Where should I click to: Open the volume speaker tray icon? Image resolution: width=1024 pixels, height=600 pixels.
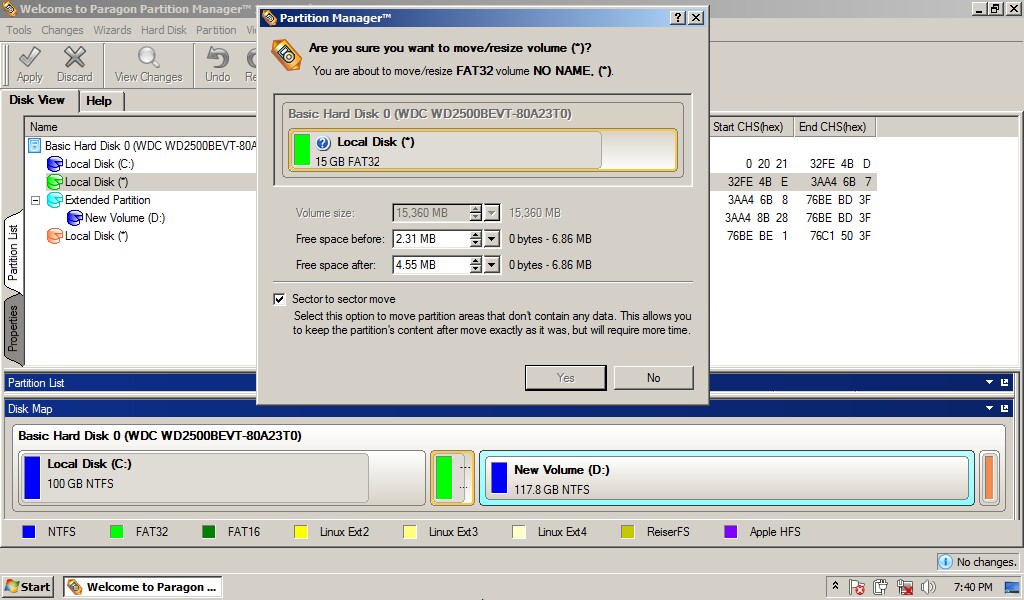928,587
